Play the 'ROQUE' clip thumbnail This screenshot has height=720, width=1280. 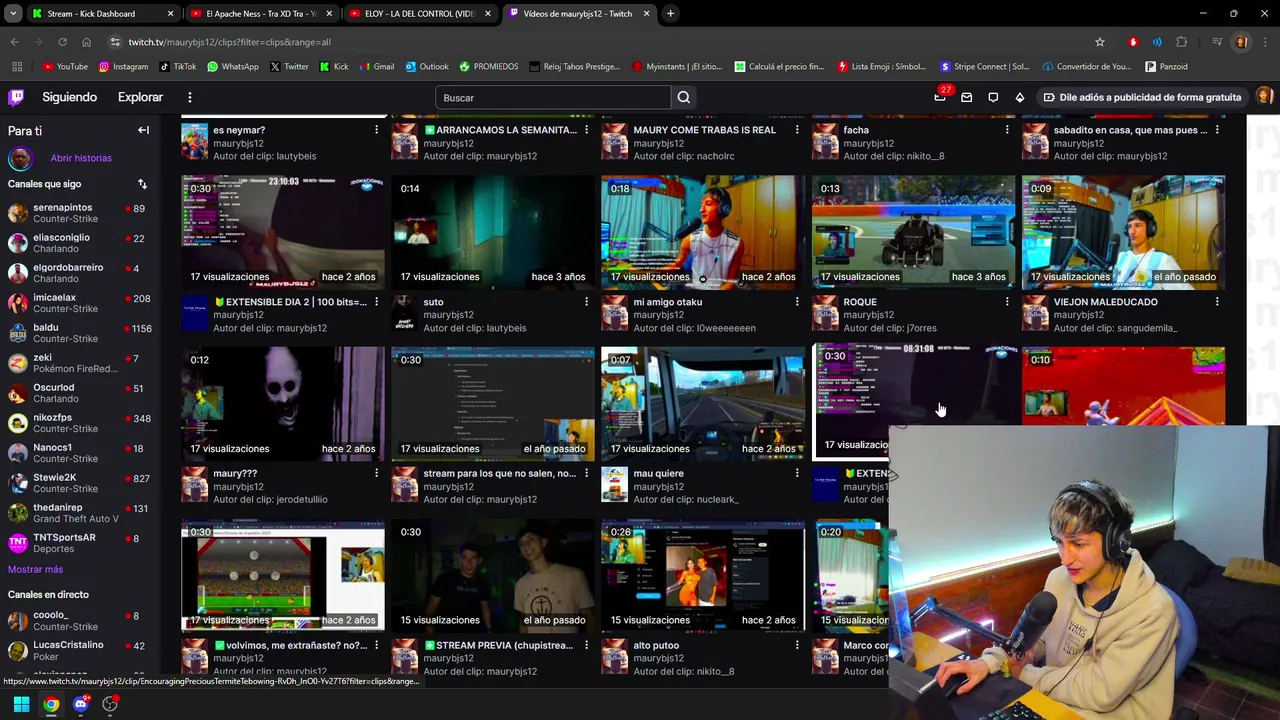click(913, 232)
